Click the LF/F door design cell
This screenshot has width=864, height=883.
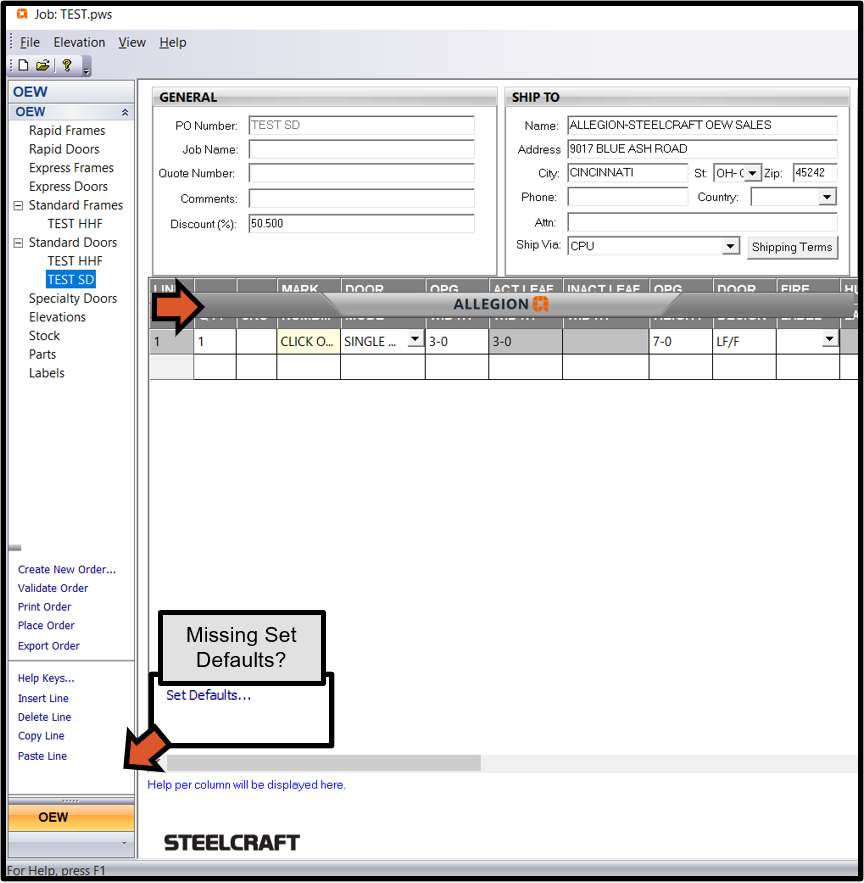[x=744, y=341]
